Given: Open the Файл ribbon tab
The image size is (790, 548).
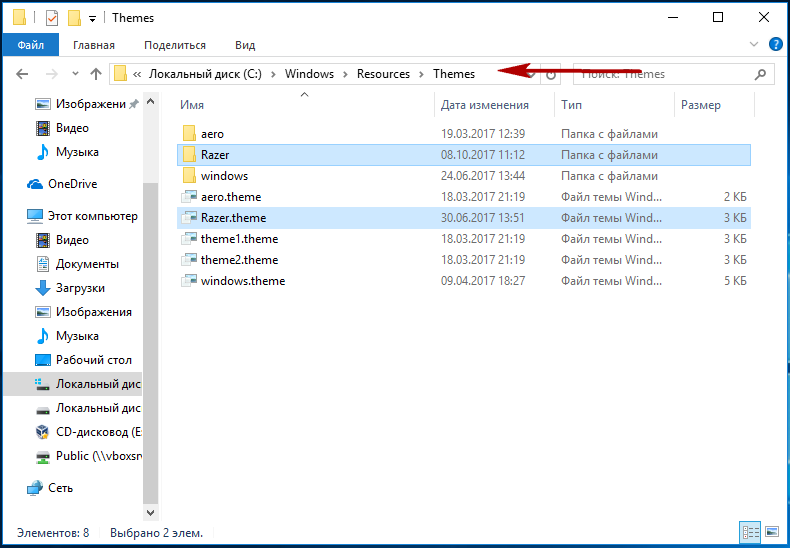Looking at the screenshot, I should [x=31, y=45].
